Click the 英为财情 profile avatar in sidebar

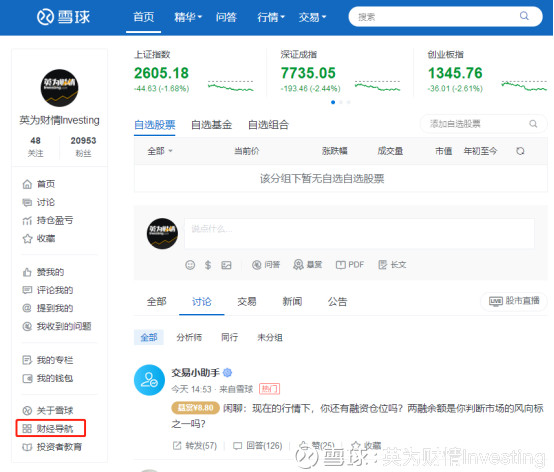tap(59, 88)
